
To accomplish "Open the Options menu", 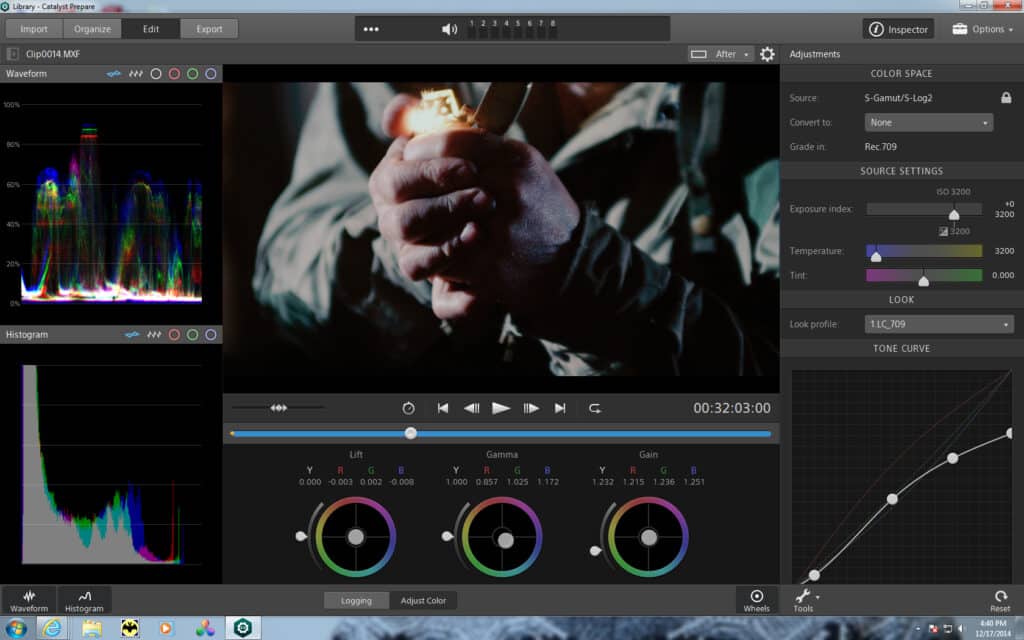I will (982, 29).
